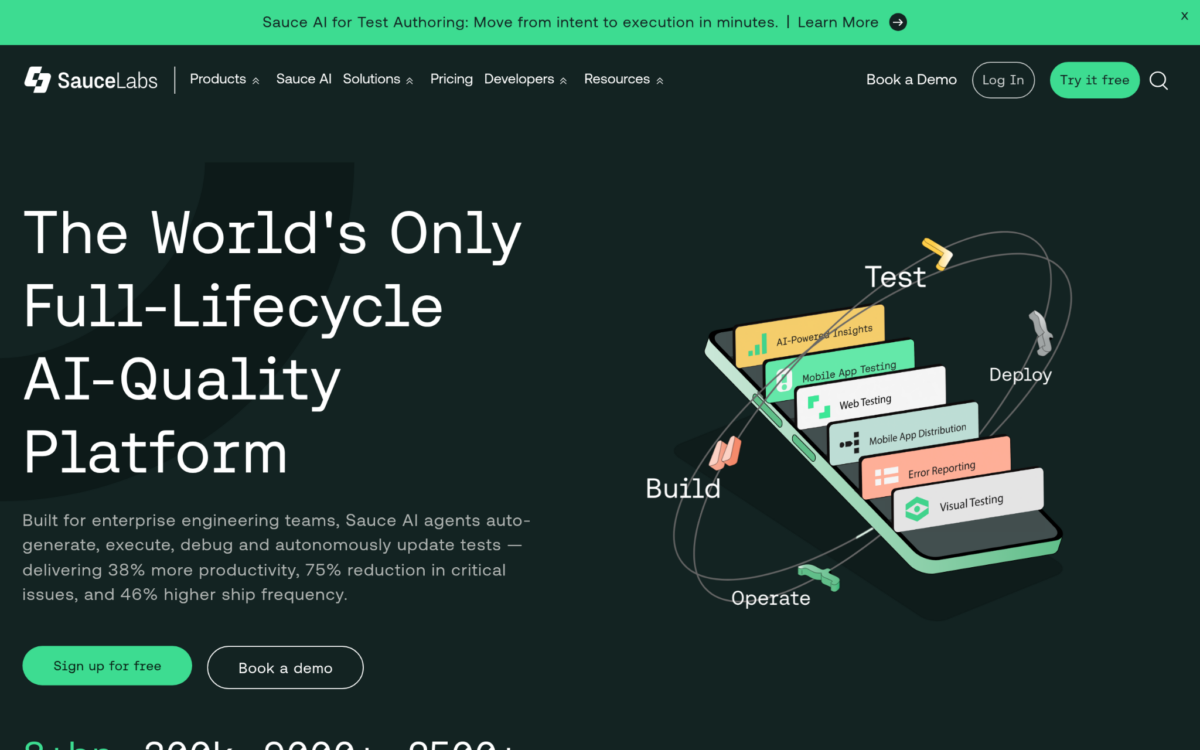Click the arrow circle beside Learn More

pyautogui.click(x=898, y=22)
